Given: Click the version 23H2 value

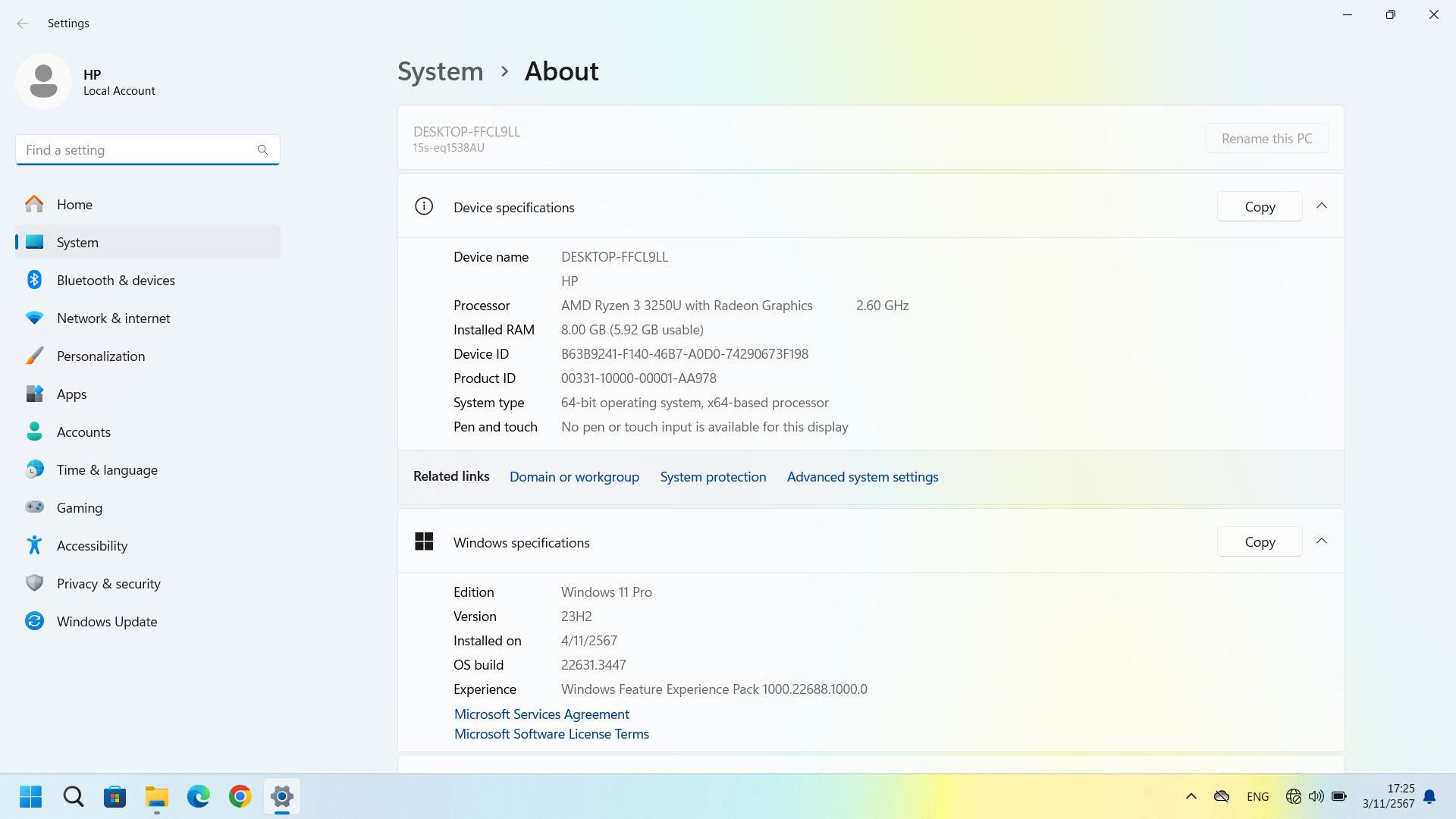Looking at the screenshot, I should pyautogui.click(x=576, y=617).
